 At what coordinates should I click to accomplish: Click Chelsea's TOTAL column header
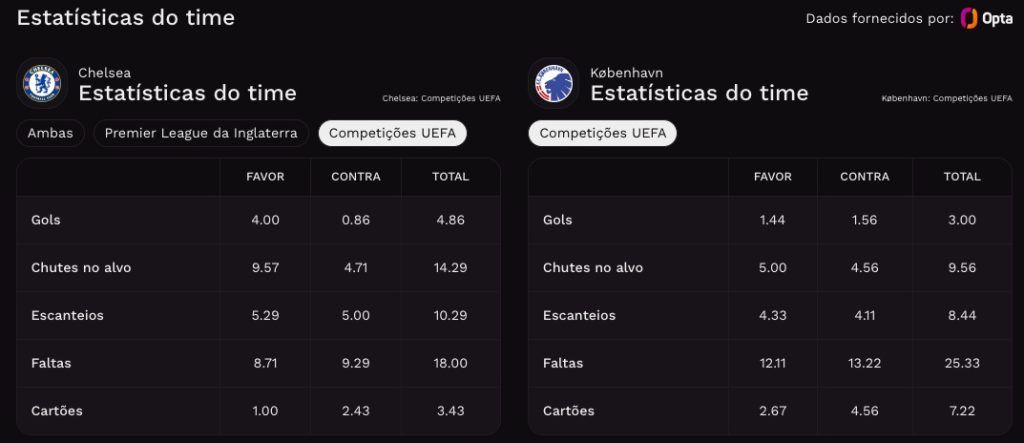[x=451, y=177]
